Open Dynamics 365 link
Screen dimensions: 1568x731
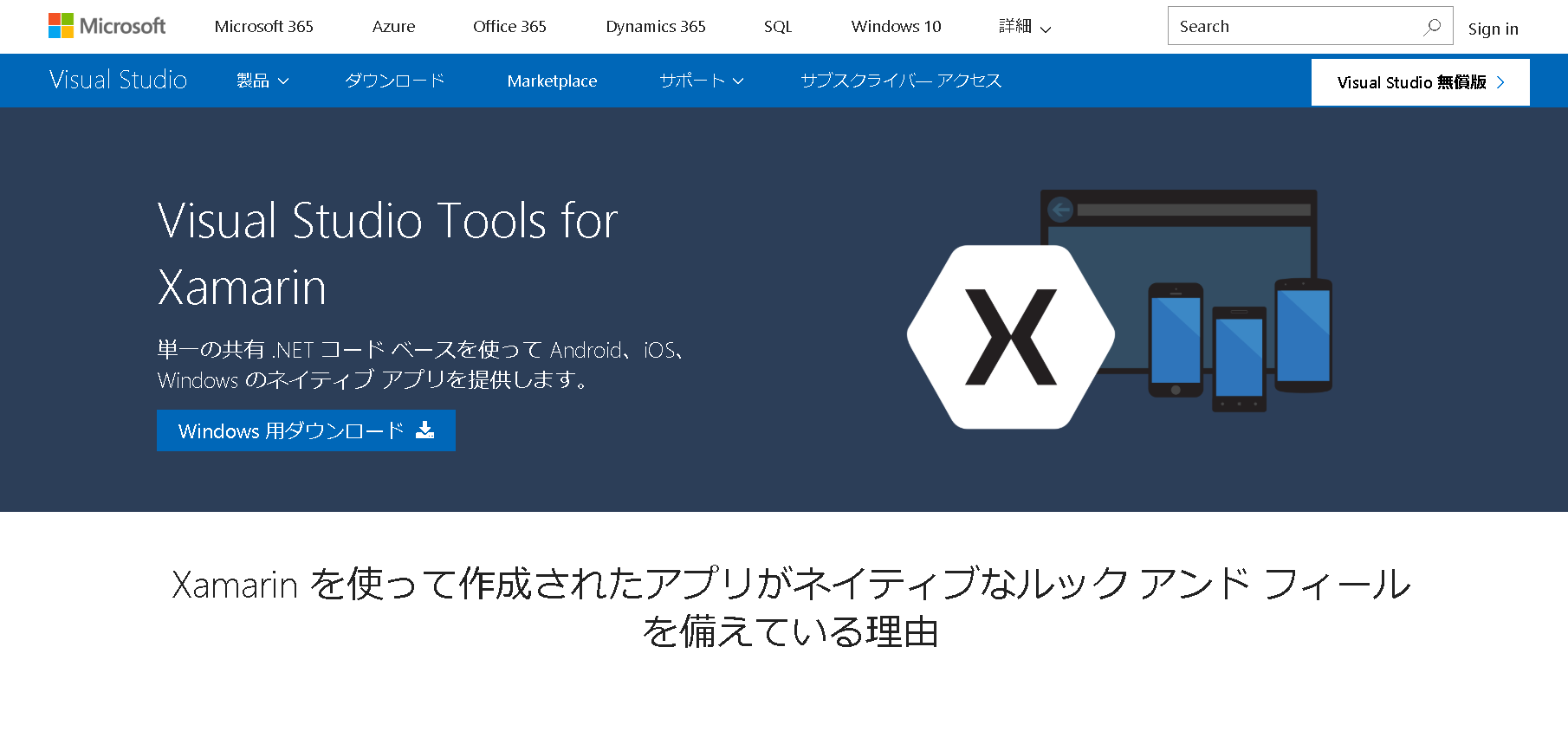coord(656,27)
